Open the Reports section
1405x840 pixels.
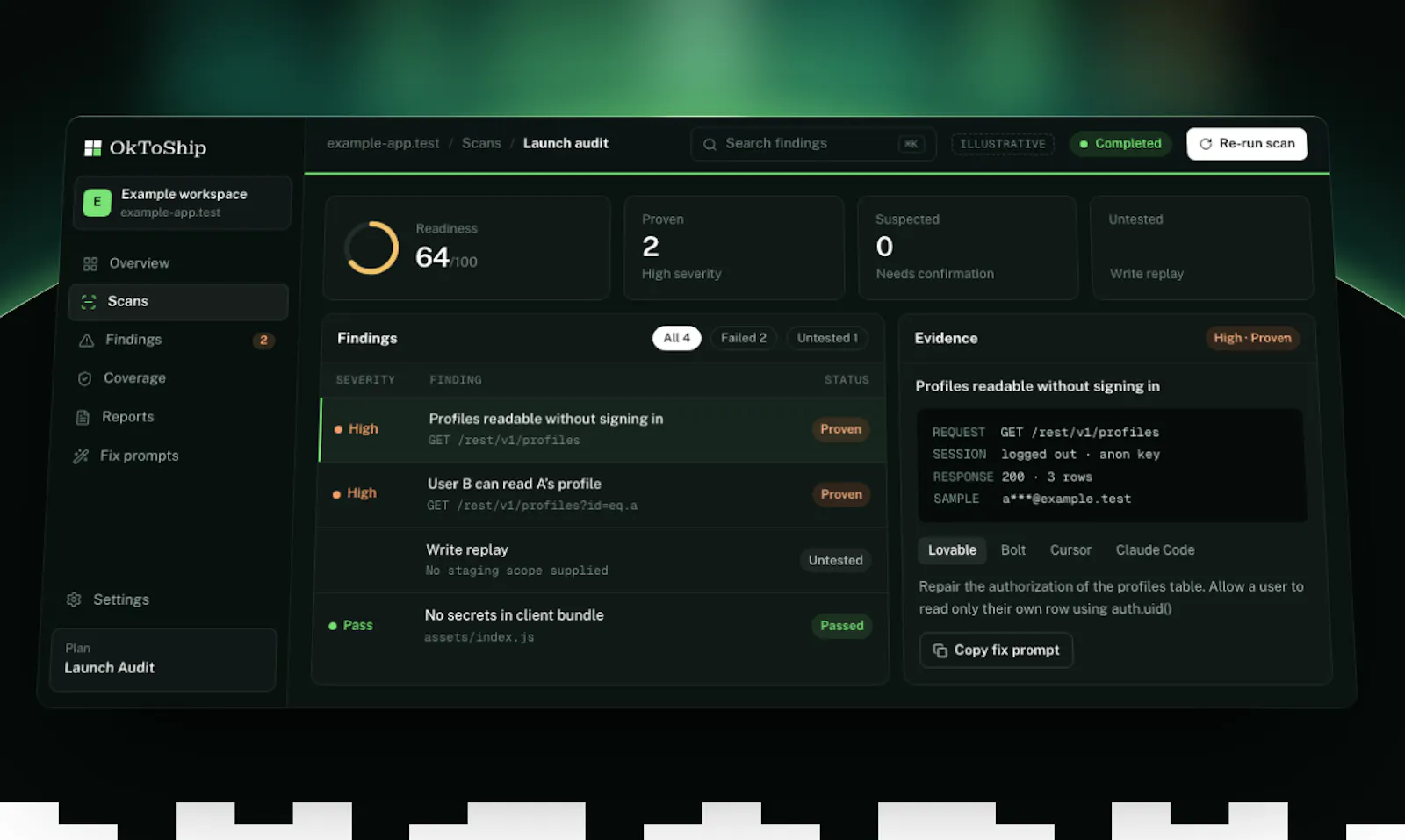[x=173, y=417]
